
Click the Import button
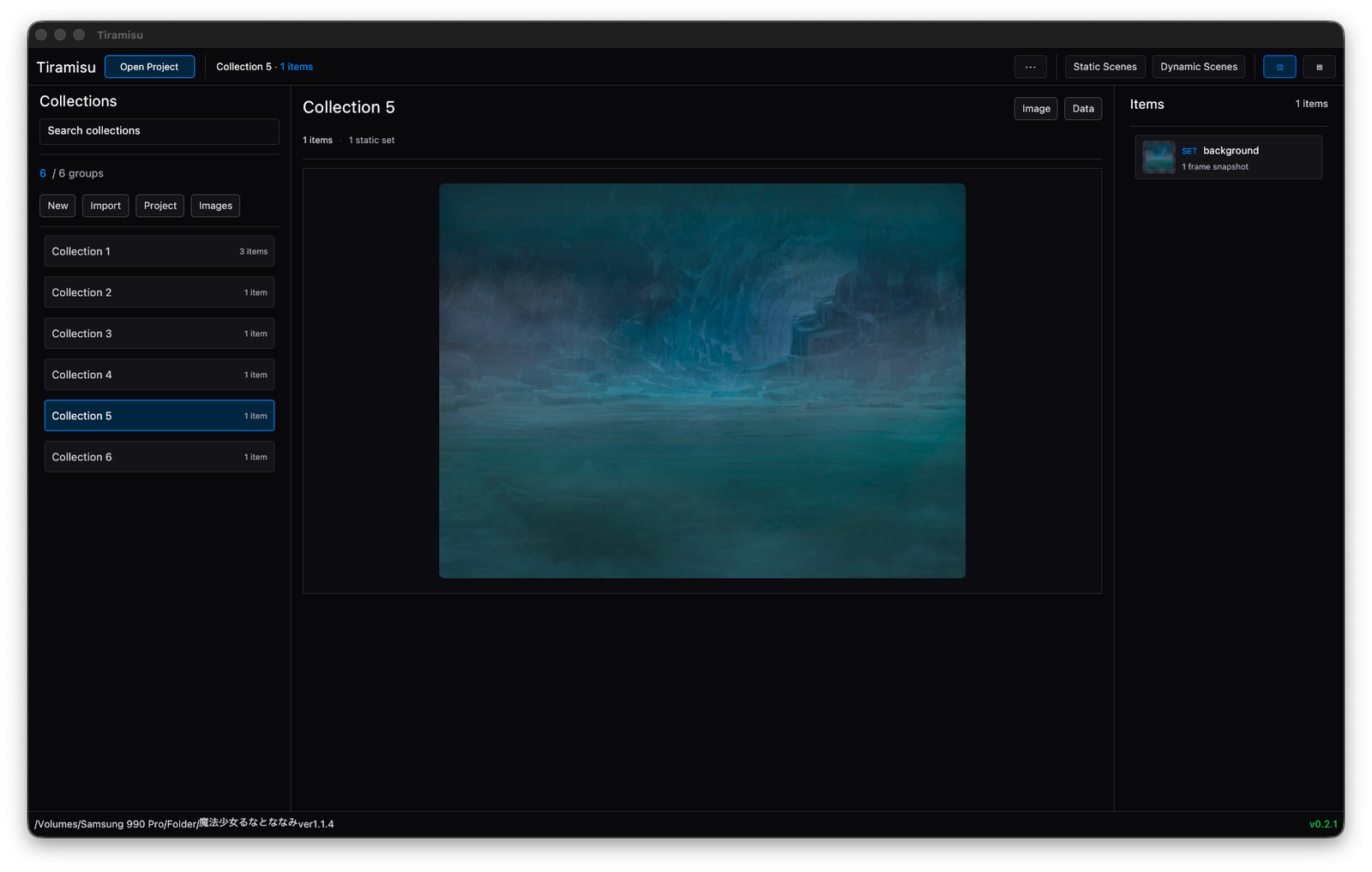click(x=105, y=205)
